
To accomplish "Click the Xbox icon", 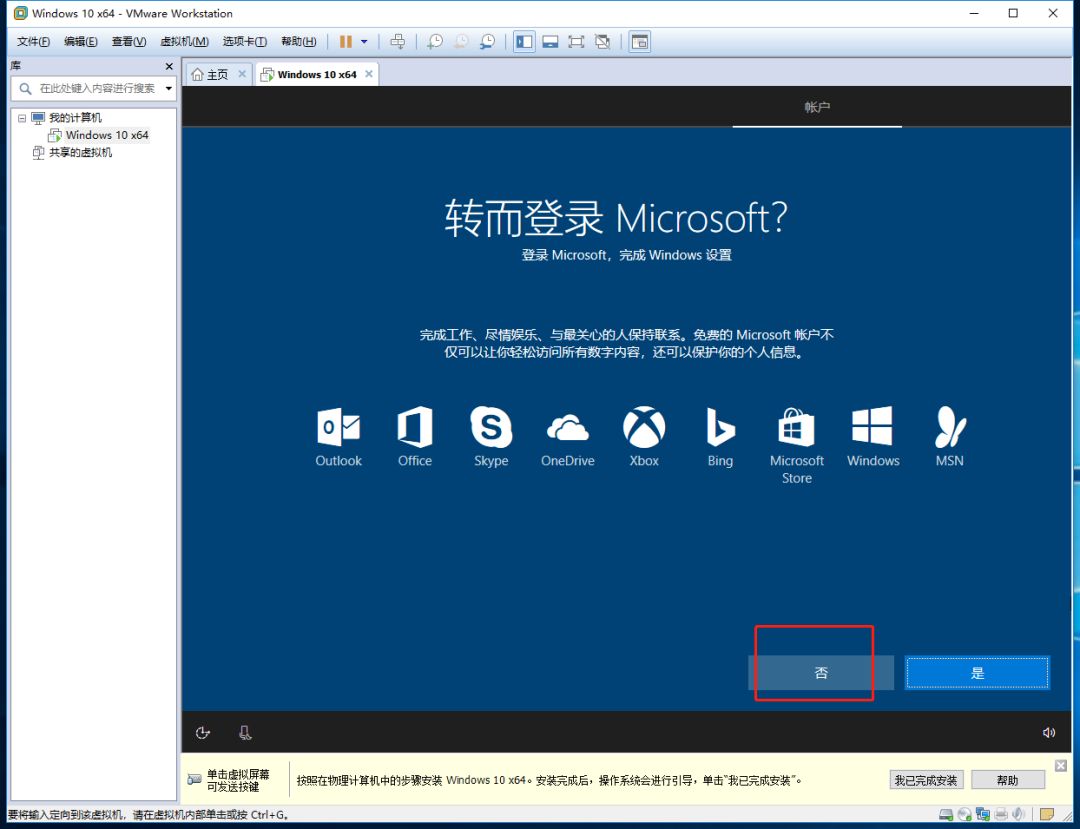I will coord(644,427).
